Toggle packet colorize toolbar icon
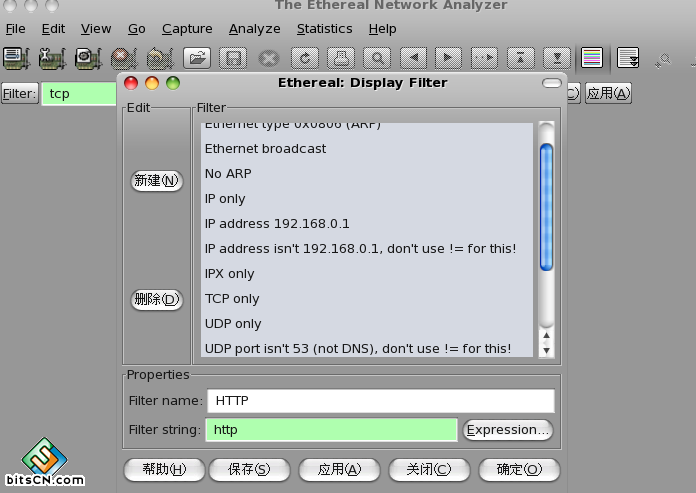Viewport: 696px width, 493px height. [x=592, y=57]
